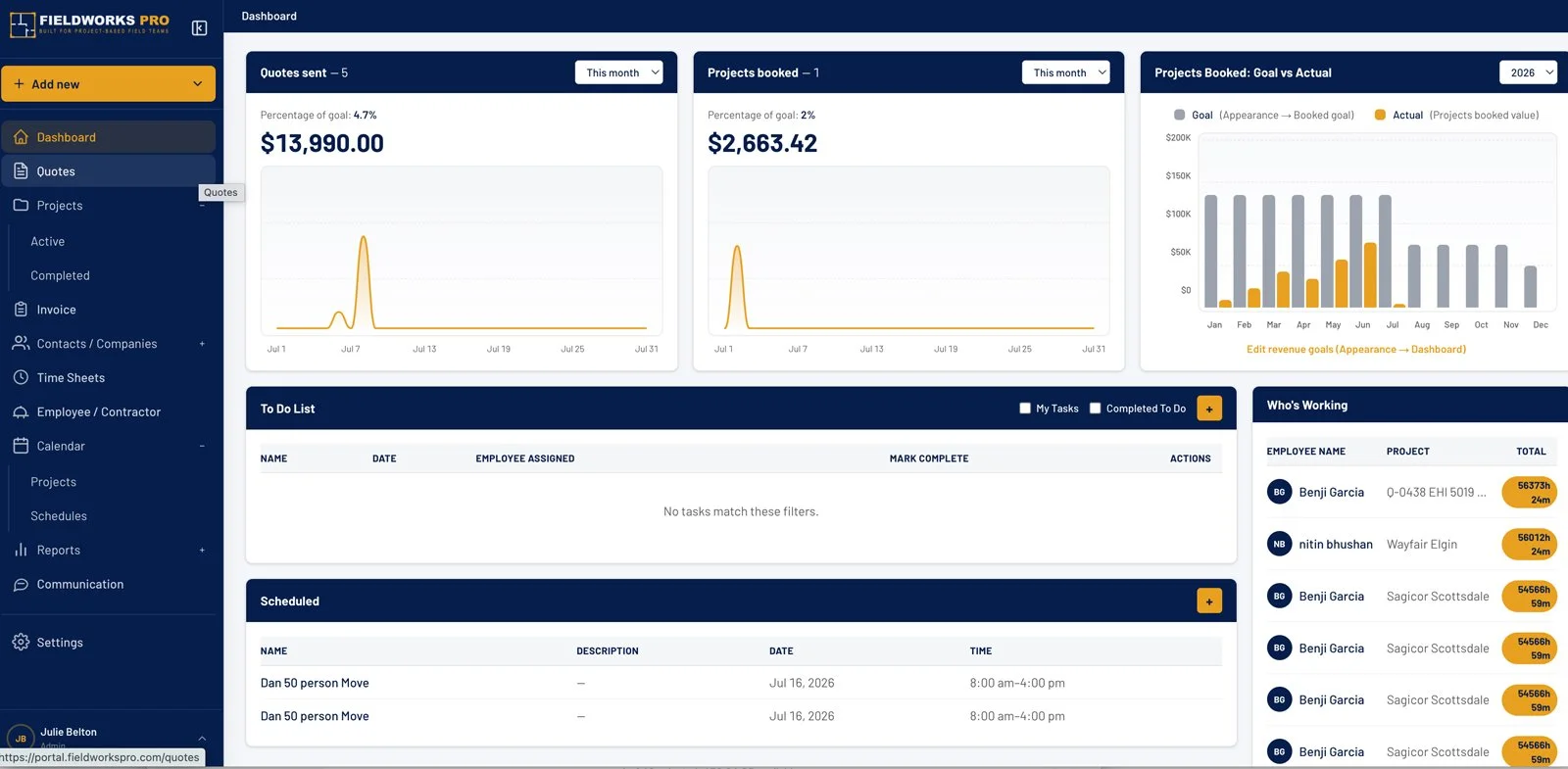Click the Calendar icon in the sidebar
Image resolution: width=1568 pixels, height=769 pixels.
pyautogui.click(x=21, y=446)
